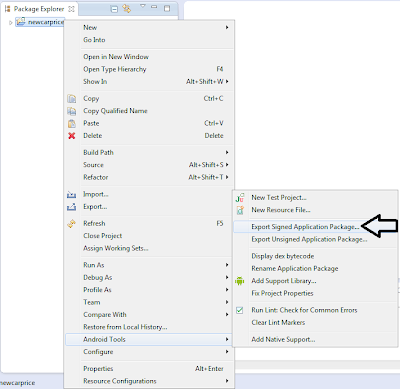Click the New Resource File icon
Screen dimensions: 400x389
pos(240,210)
